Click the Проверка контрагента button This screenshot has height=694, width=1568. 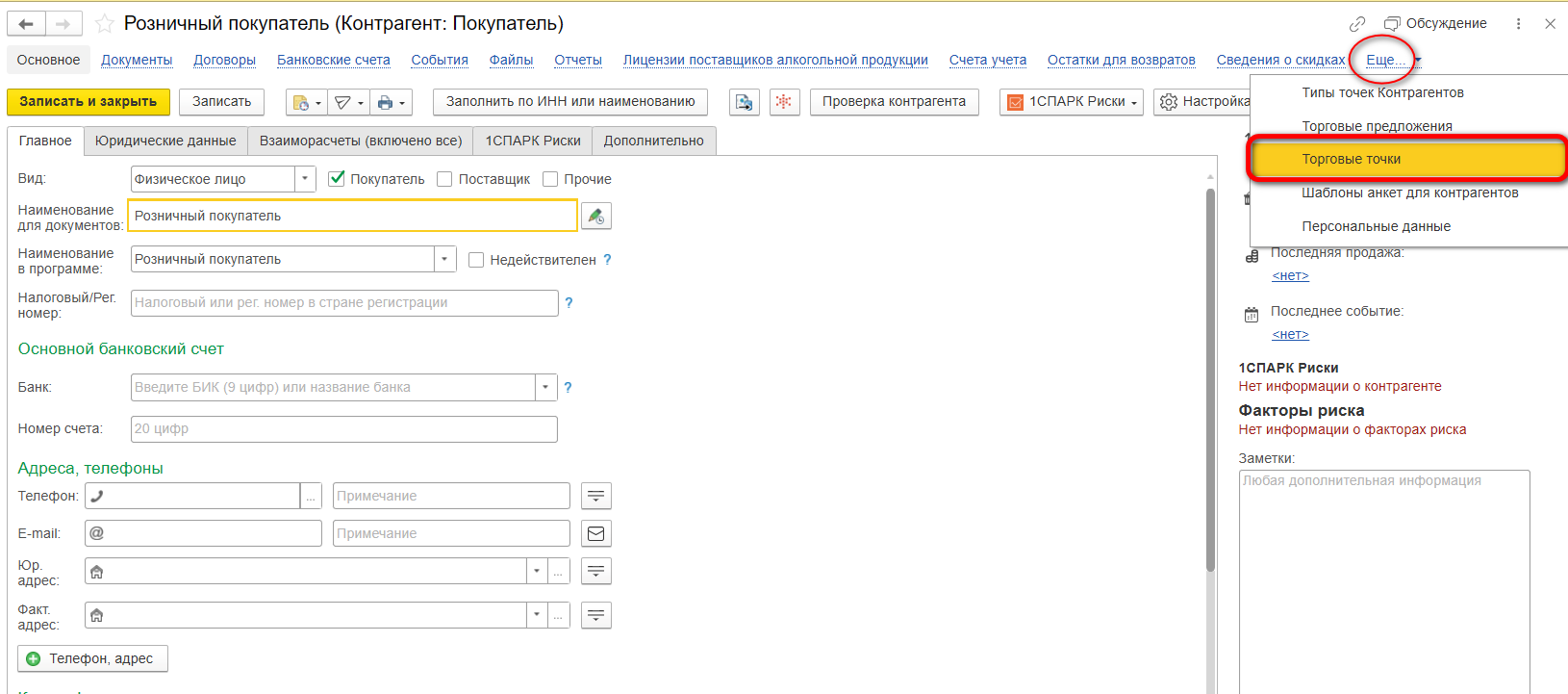pyautogui.click(x=895, y=102)
